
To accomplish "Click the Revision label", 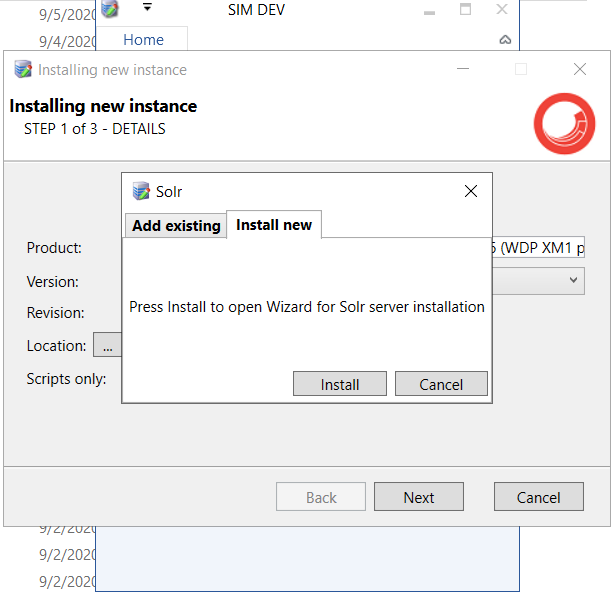I will [55, 313].
